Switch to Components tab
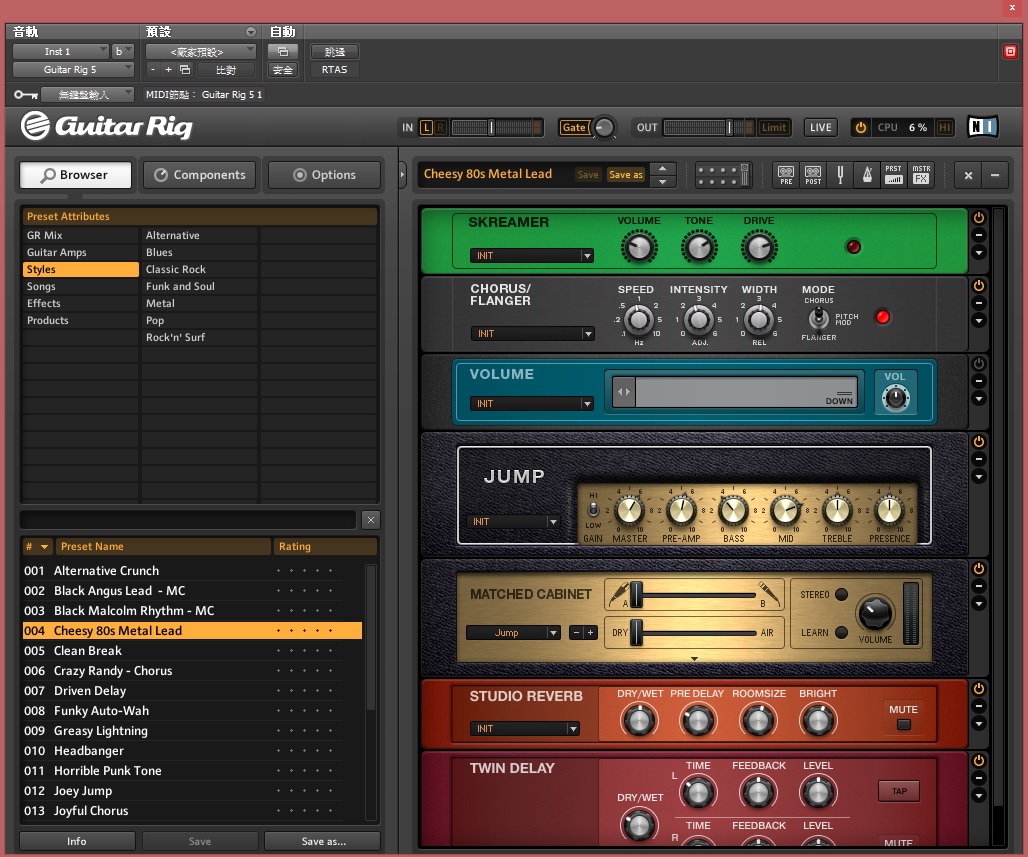1028x857 pixels. point(199,175)
